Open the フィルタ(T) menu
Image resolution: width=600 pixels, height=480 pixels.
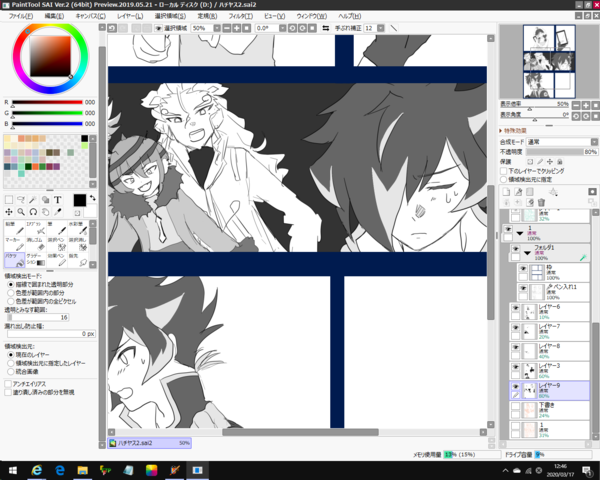pyautogui.click(x=241, y=16)
